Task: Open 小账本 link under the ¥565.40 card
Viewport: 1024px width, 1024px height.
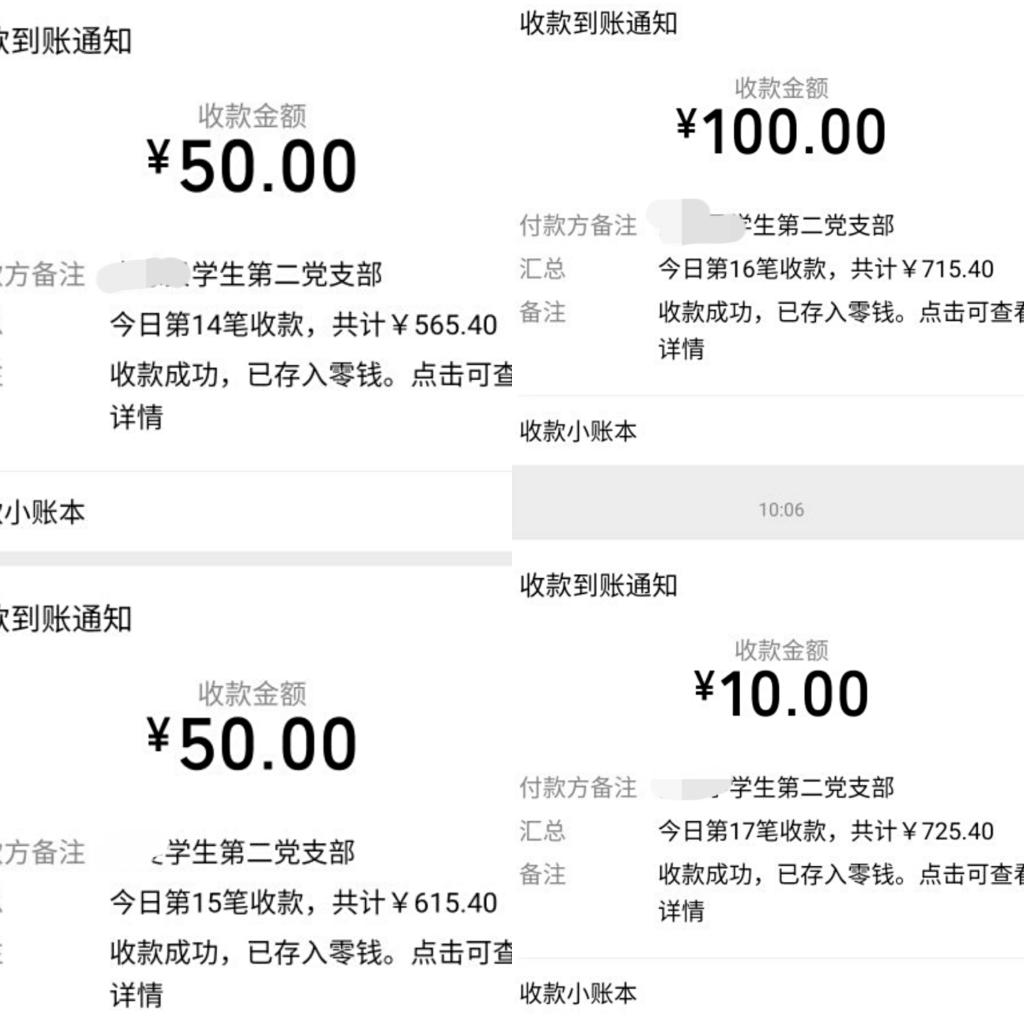Action: pyautogui.click(x=44, y=513)
